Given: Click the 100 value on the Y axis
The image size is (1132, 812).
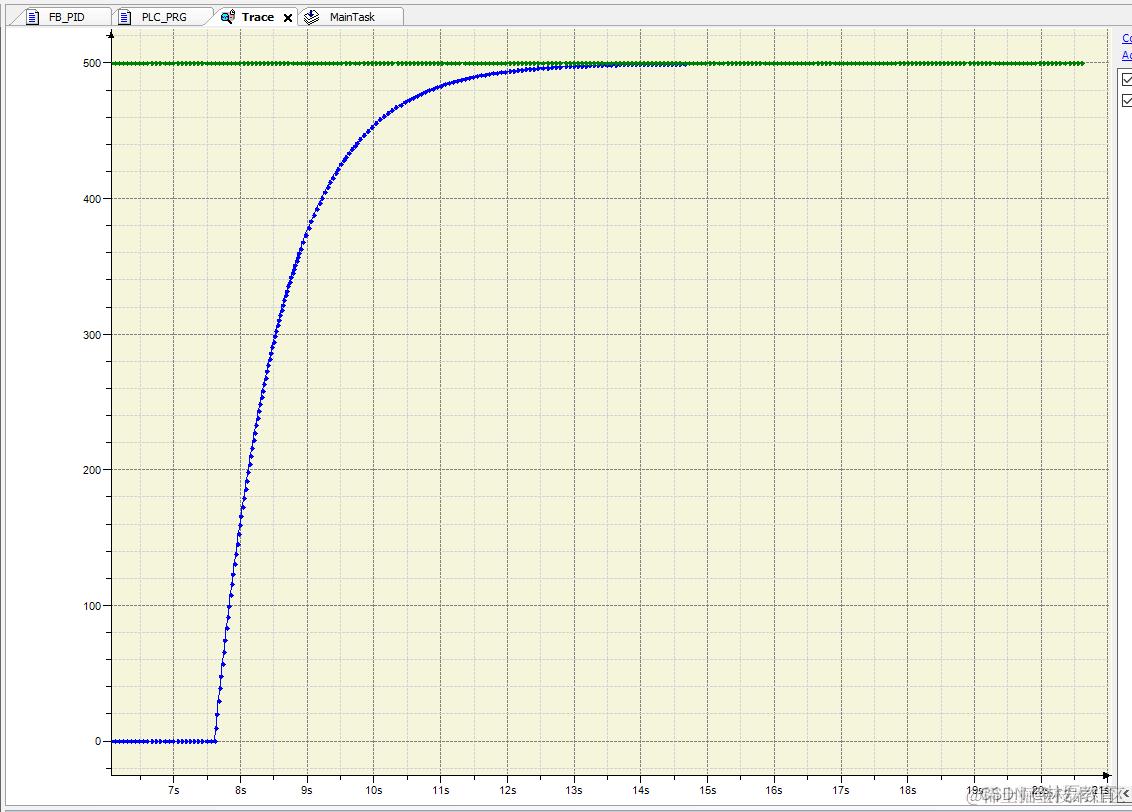Looking at the screenshot, I should tap(92, 606).
